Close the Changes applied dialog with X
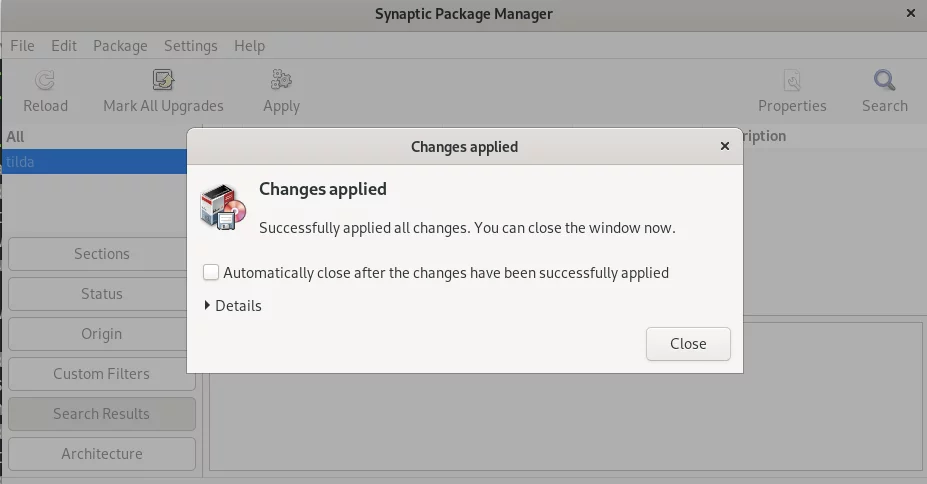The width and height of the screenshot is (927, 484). [725, 146]
